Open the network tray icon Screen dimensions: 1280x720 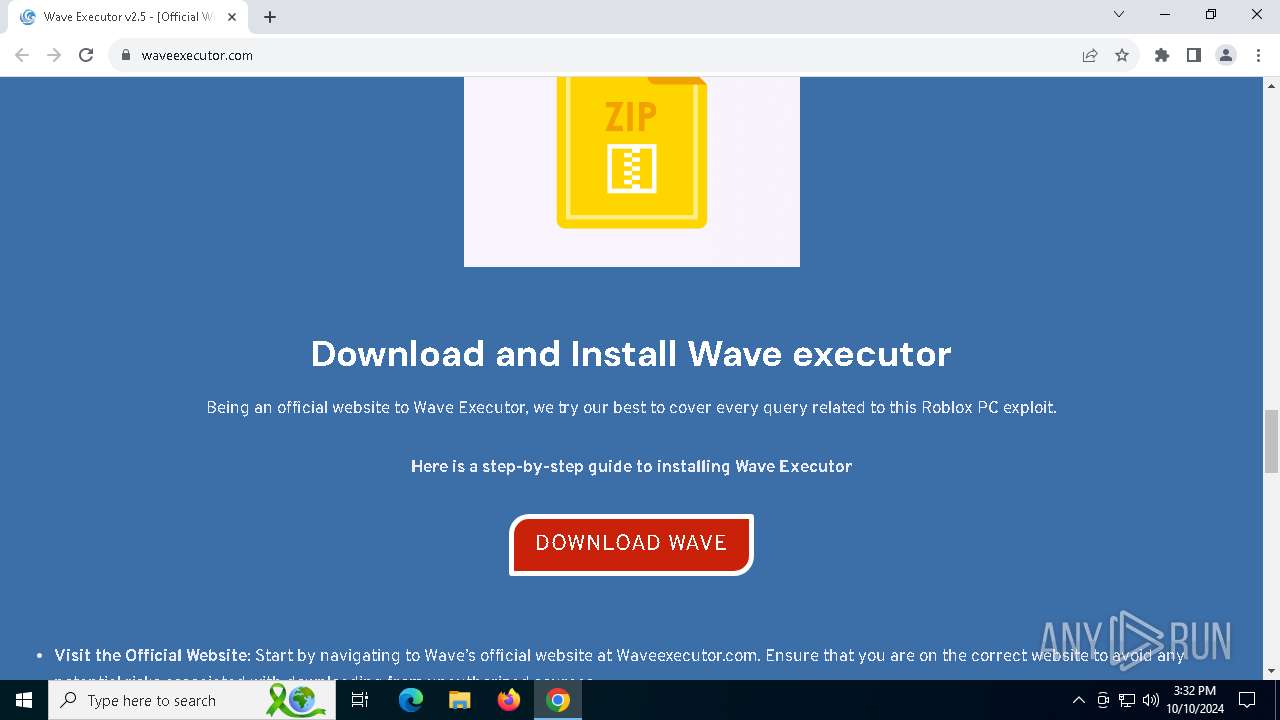(x=1127, y=700)
